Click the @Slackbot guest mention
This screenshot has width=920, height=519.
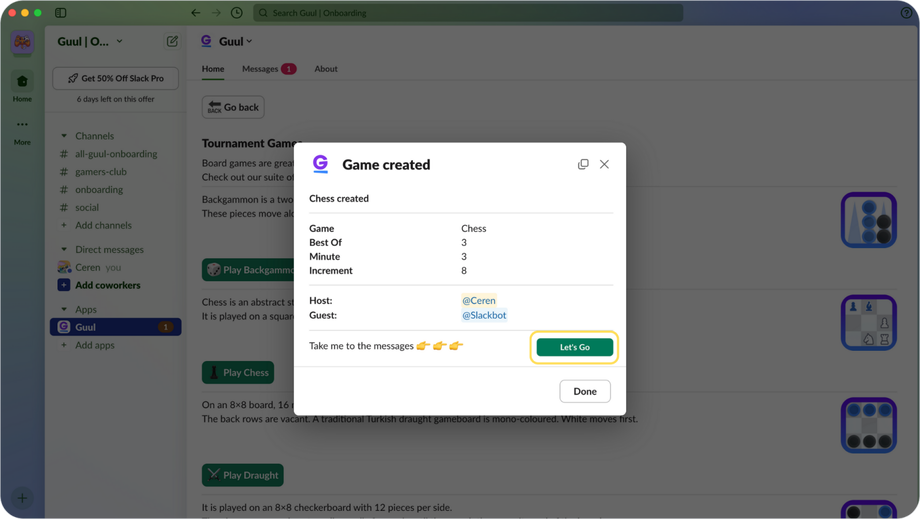coord(484,315)
